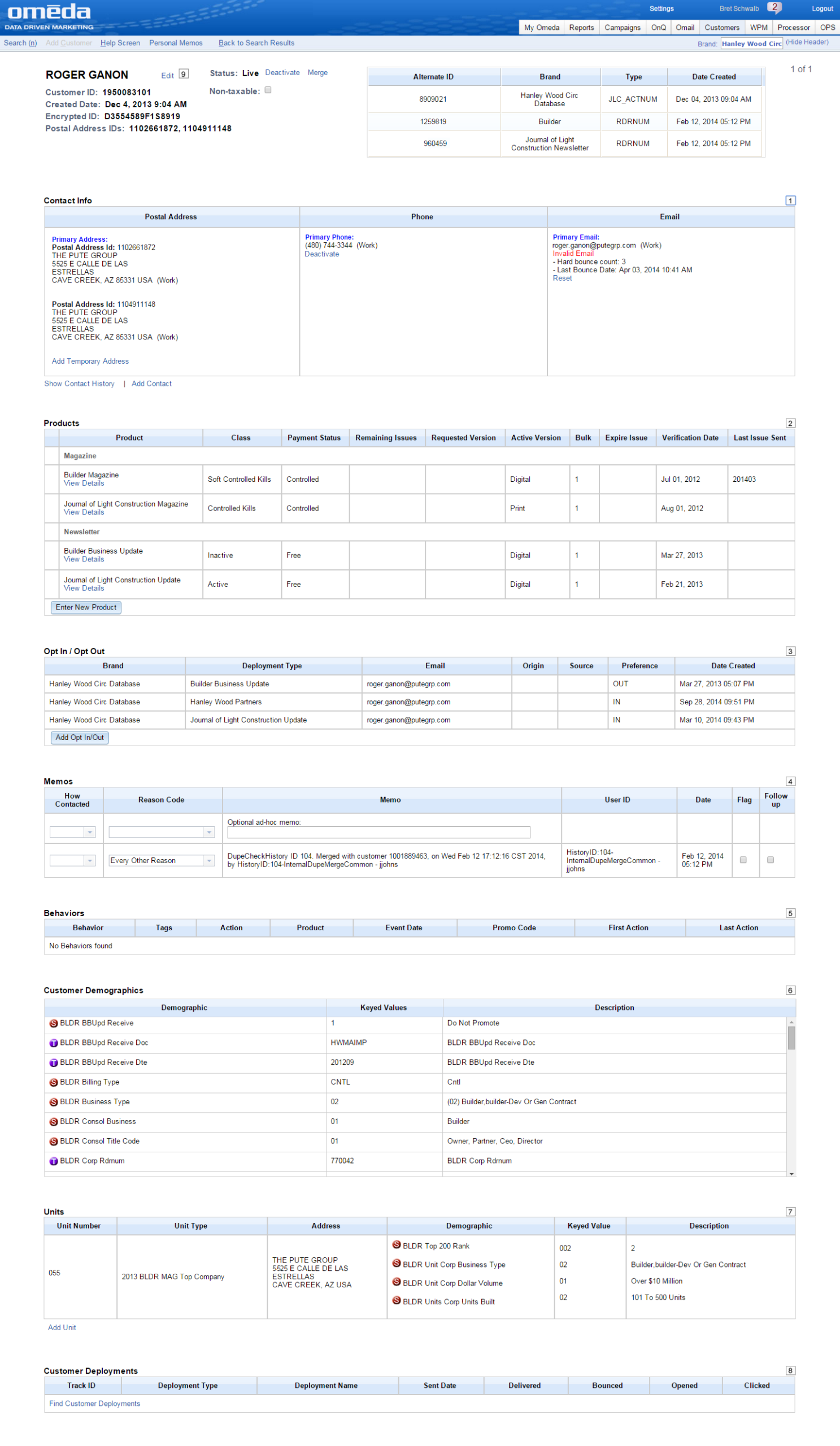This screenshot has height=1446, width=840.
Task: Click the red S icon beside BLDR BBUpd Receive
Action: click(x=53, y=1023)
